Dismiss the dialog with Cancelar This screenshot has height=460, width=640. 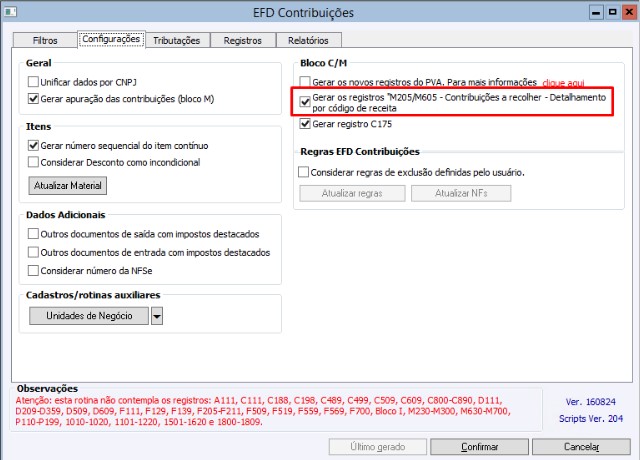coord(581,447)
